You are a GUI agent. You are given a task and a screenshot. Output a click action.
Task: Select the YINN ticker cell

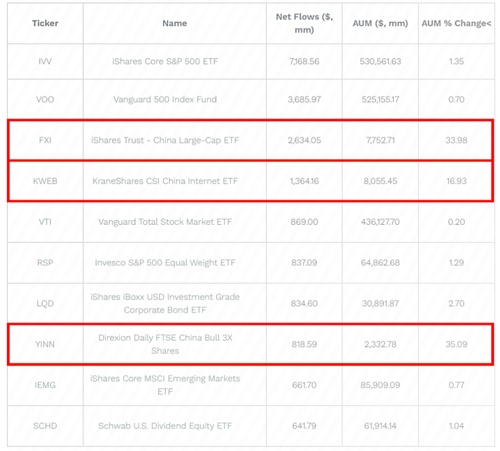[x=45, y=344]
